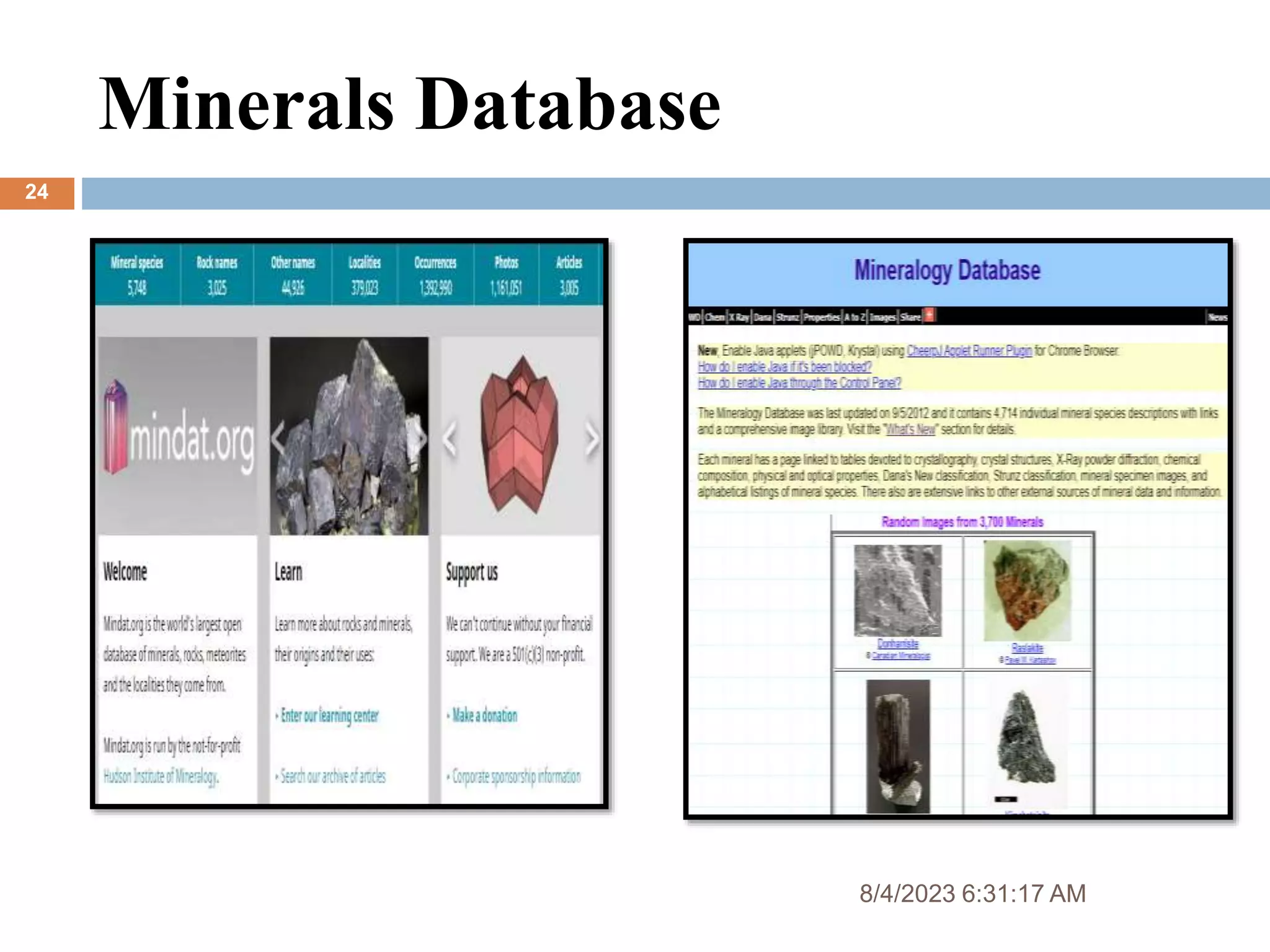This screenshot has height=952, width=1270.
Task: Open the Rock names 3,025 stat
Action: point(217,275)
